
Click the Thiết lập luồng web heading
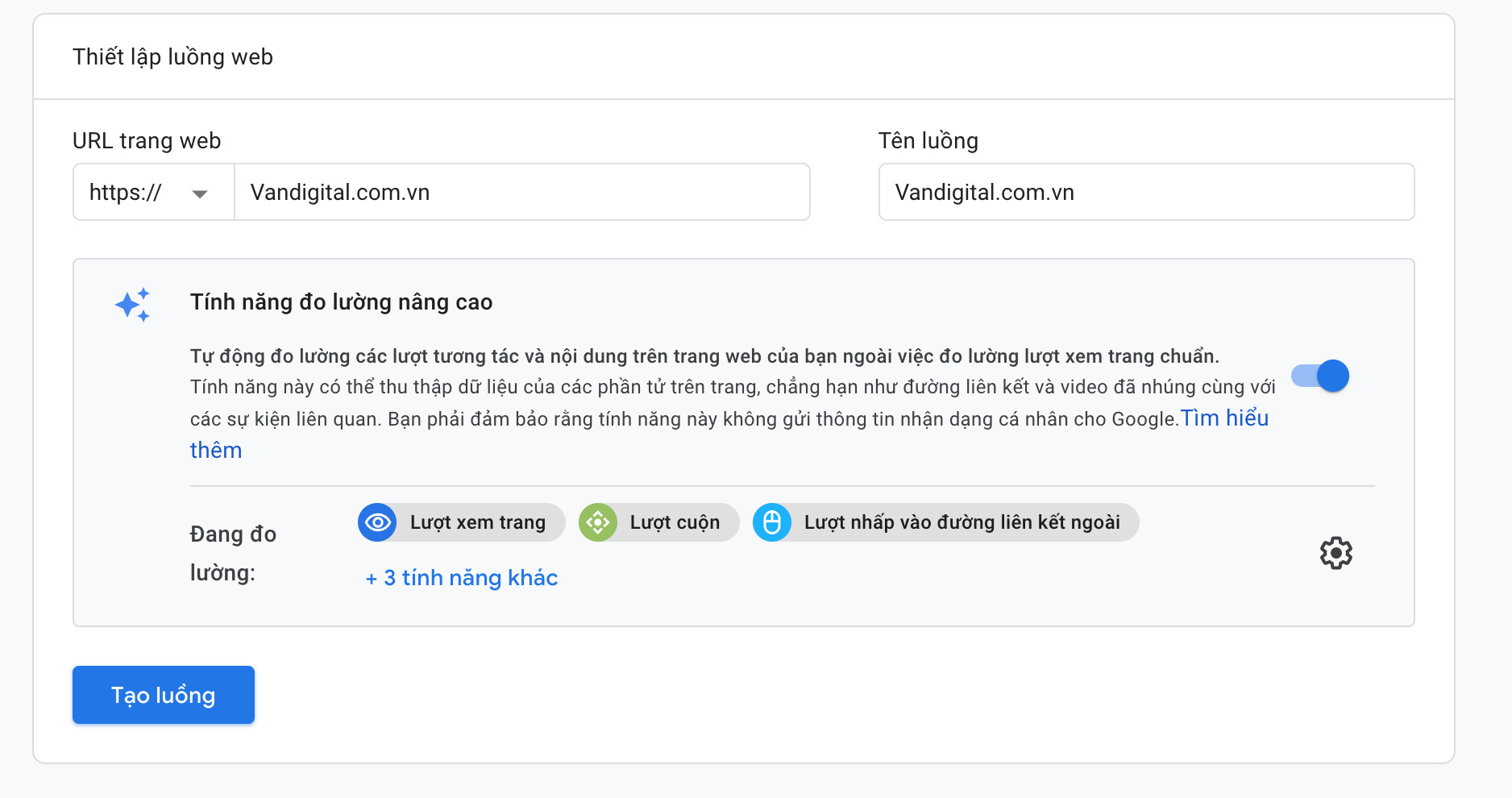(172, 57)
